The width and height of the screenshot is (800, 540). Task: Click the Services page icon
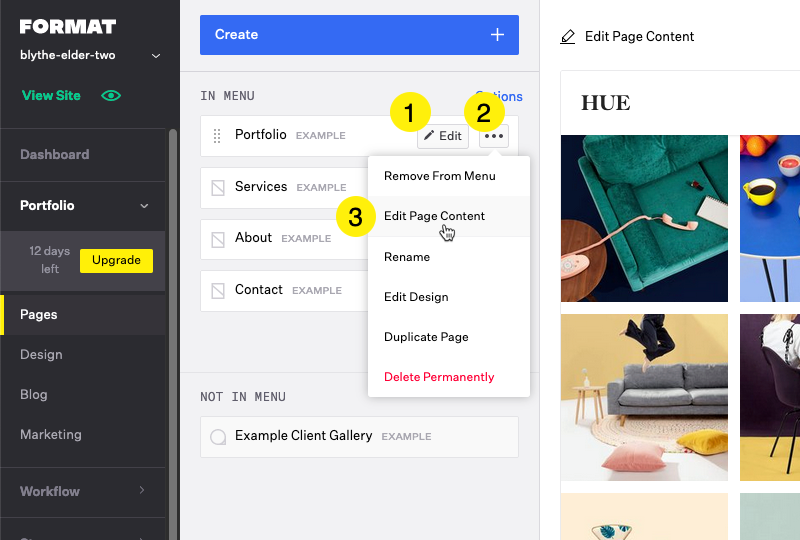(217, 187)
